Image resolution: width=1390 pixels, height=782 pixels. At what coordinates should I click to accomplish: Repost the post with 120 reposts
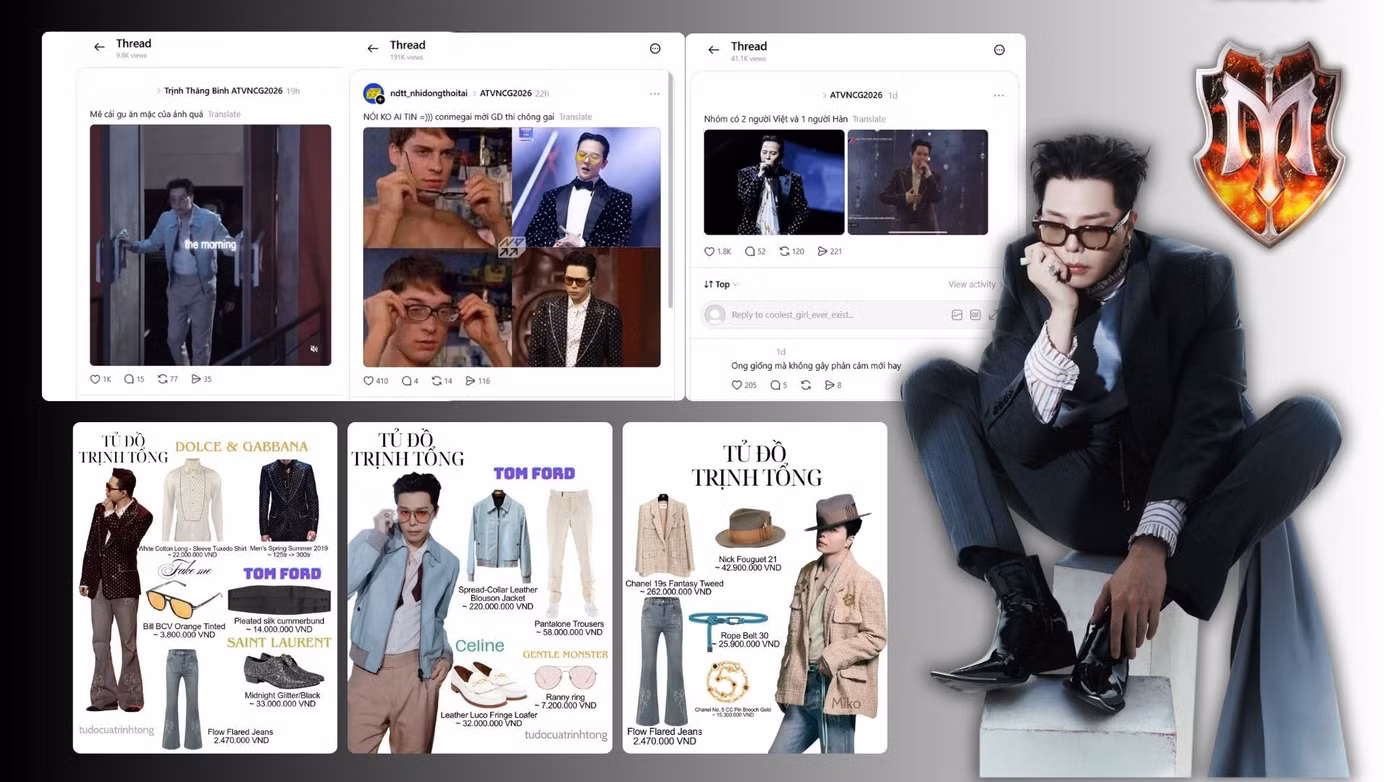[x=785, y=251]
